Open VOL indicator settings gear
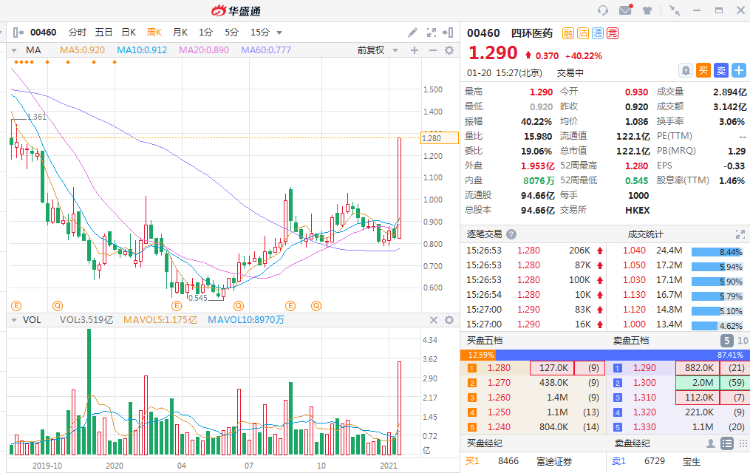750x473 pixels. (x=449, y=320)
